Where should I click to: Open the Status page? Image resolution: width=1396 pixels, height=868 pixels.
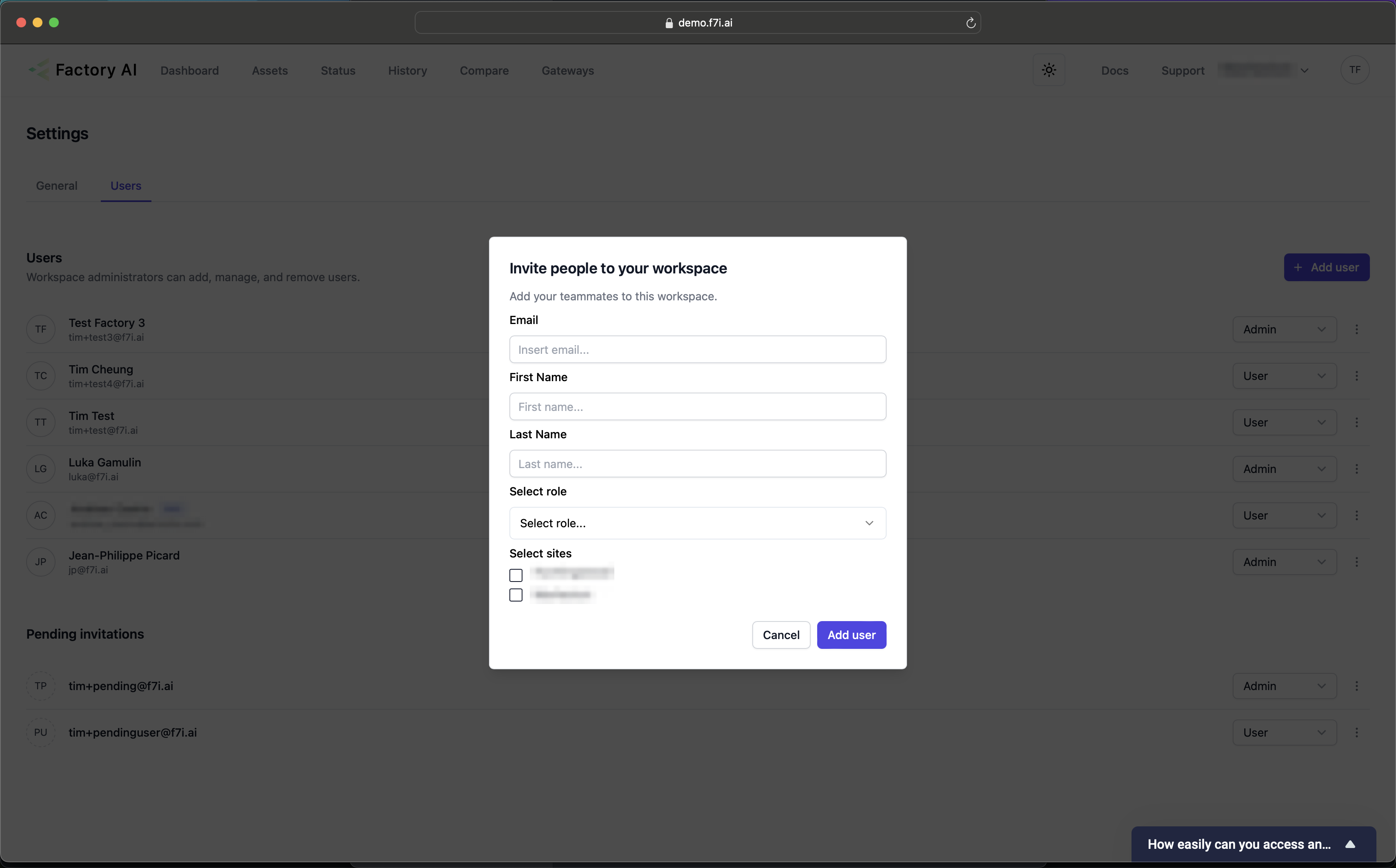coord(338,71)
